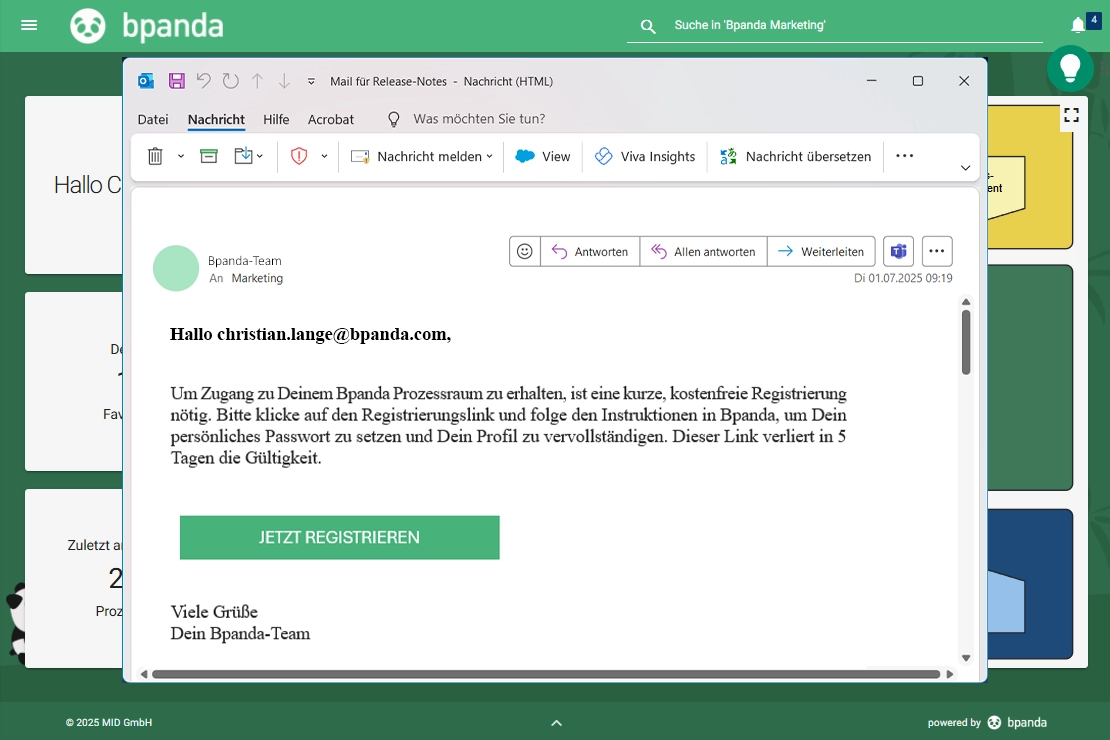Screen dimensions: 1110x740
Task: Click Weiterleiten to forward
Action: pos(821,251)
